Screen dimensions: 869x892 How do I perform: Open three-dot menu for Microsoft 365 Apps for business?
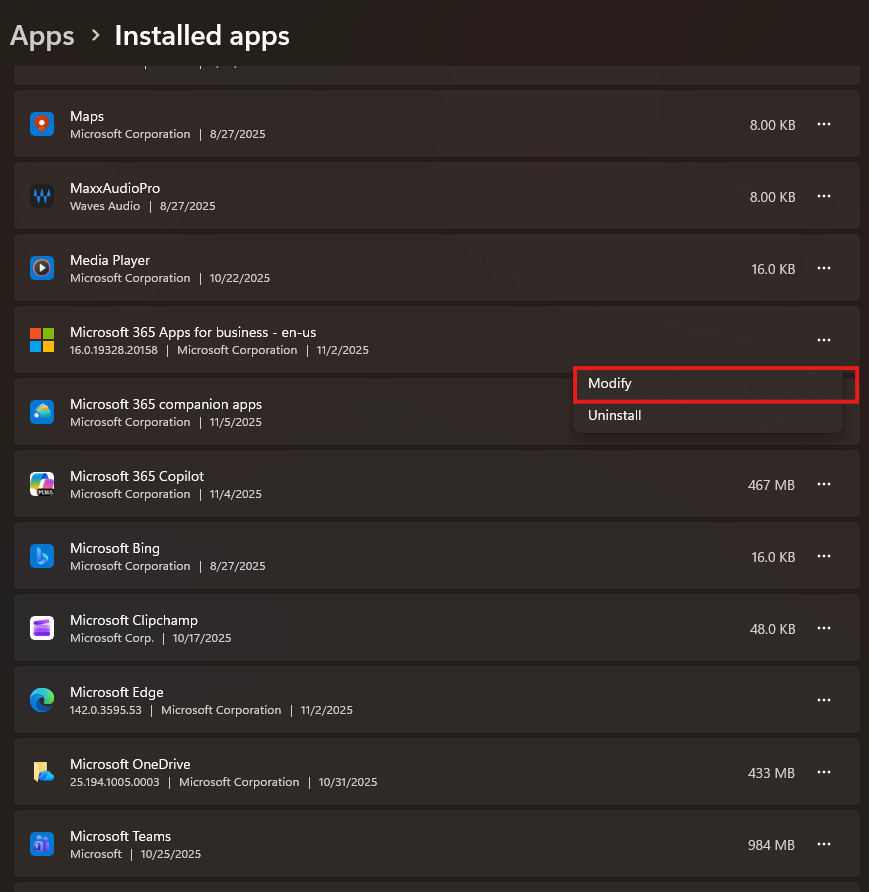(824, 340)
